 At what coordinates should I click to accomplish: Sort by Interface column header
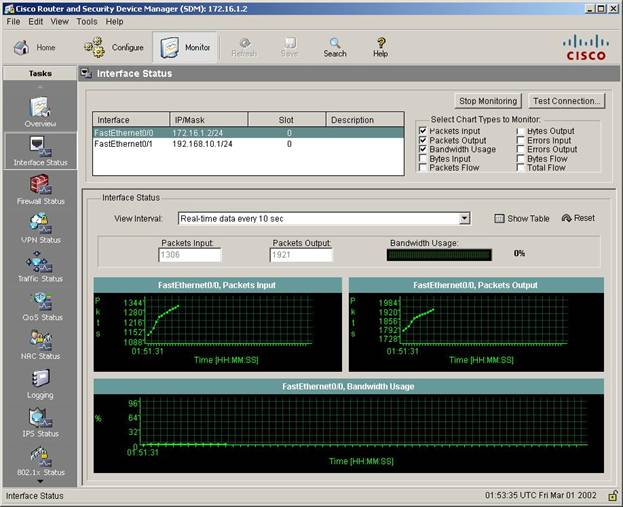(131, 120)
